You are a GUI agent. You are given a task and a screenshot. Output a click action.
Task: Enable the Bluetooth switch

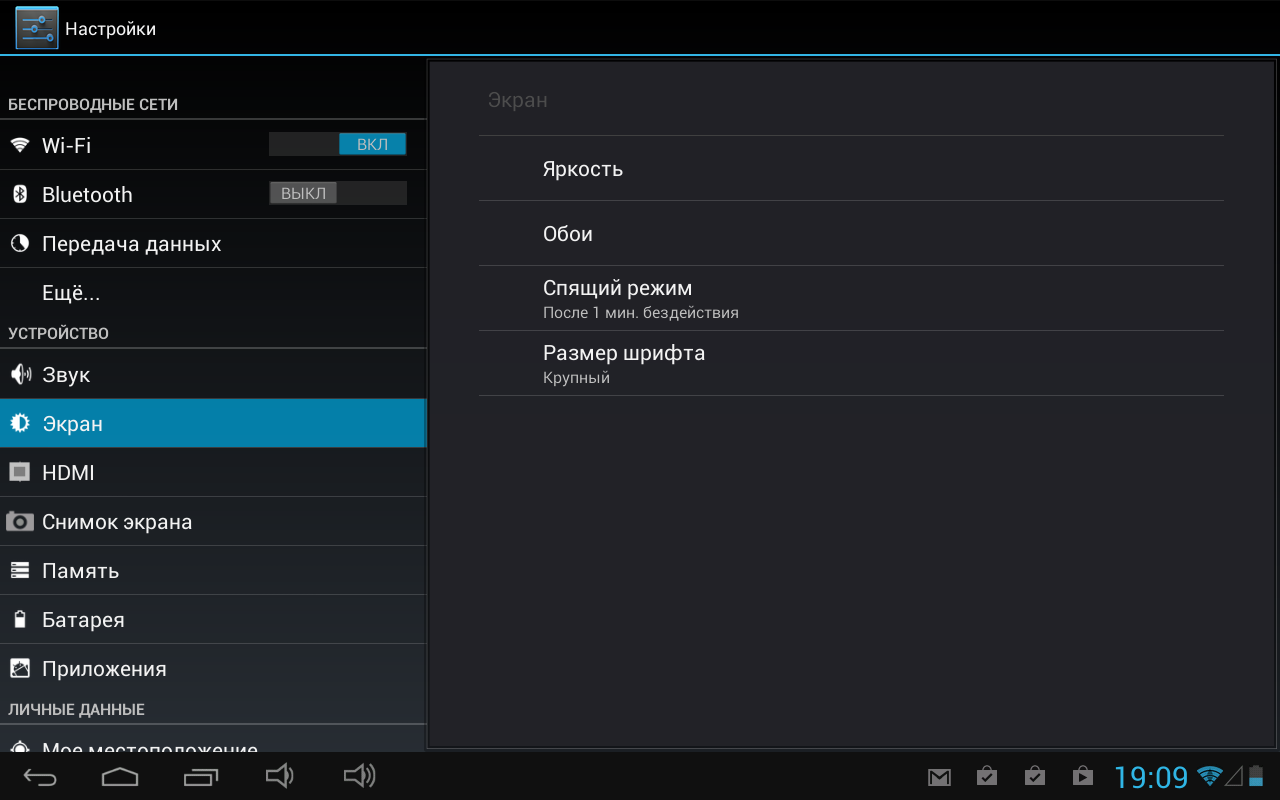(338, 193)
